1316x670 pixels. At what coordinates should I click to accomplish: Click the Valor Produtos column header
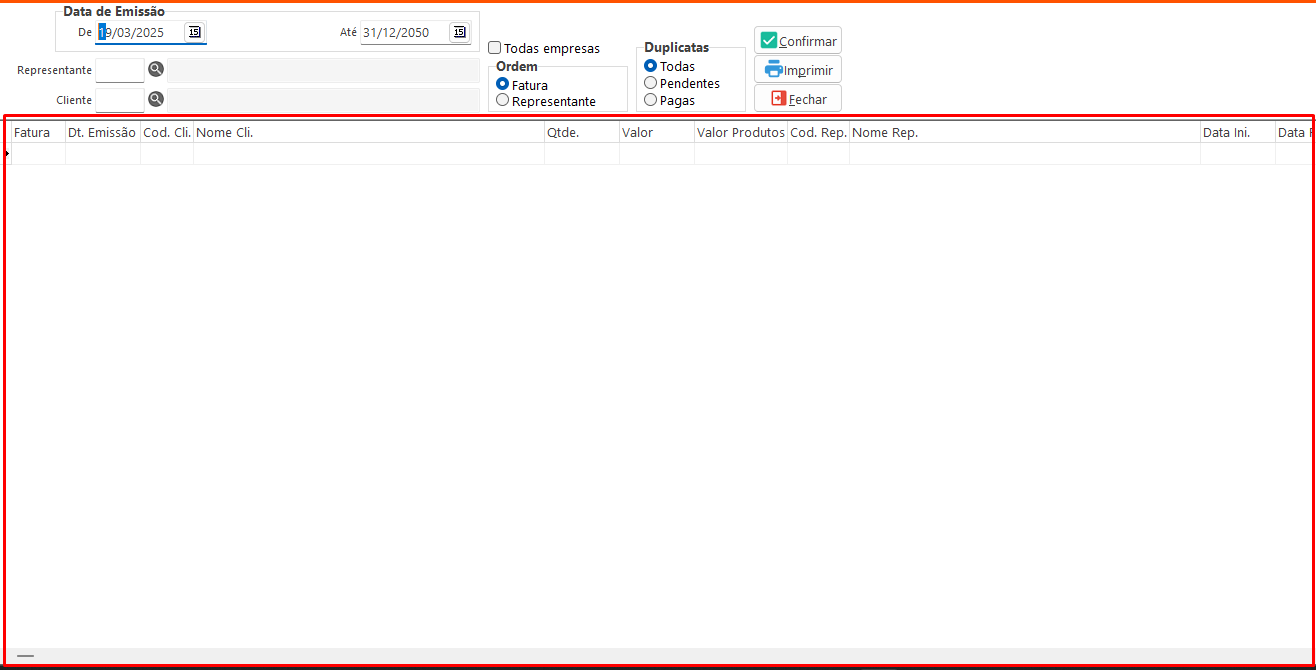point(740,133)
